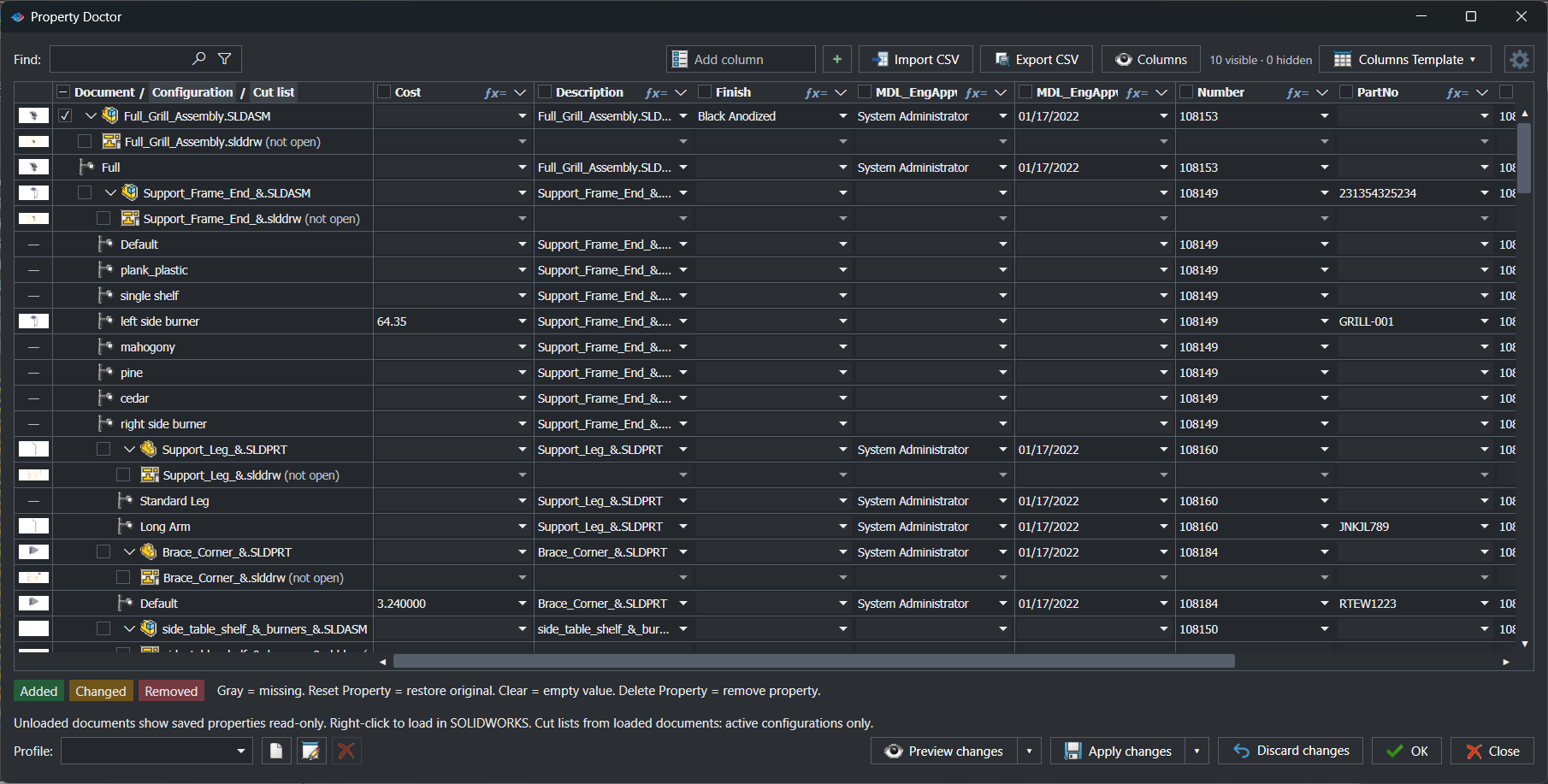Click the search magnifier icon in Find box
This screenshot has width=1548, height=784.
199,59
